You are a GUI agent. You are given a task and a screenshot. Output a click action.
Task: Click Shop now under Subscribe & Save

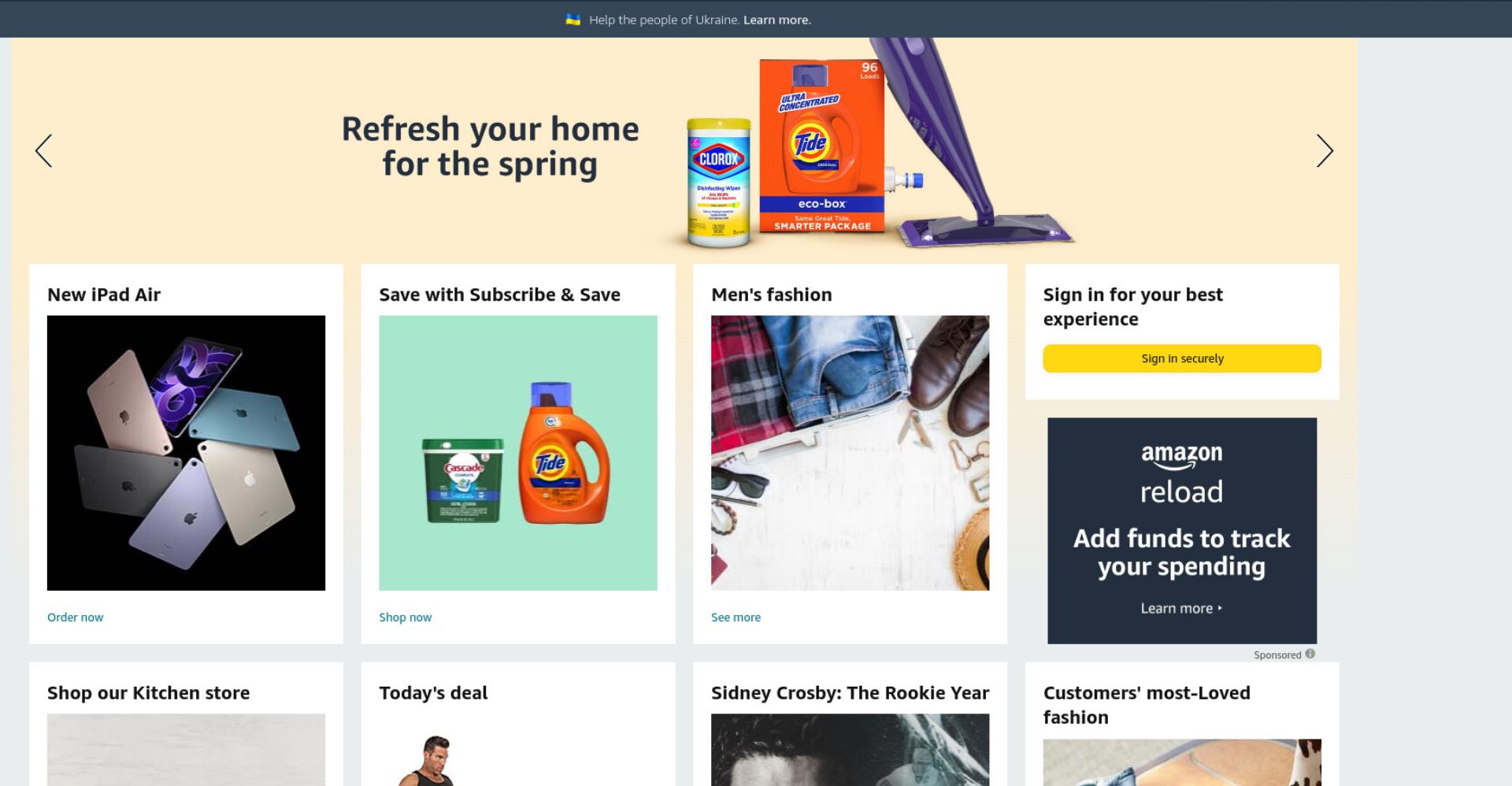[x=405, y=617]
